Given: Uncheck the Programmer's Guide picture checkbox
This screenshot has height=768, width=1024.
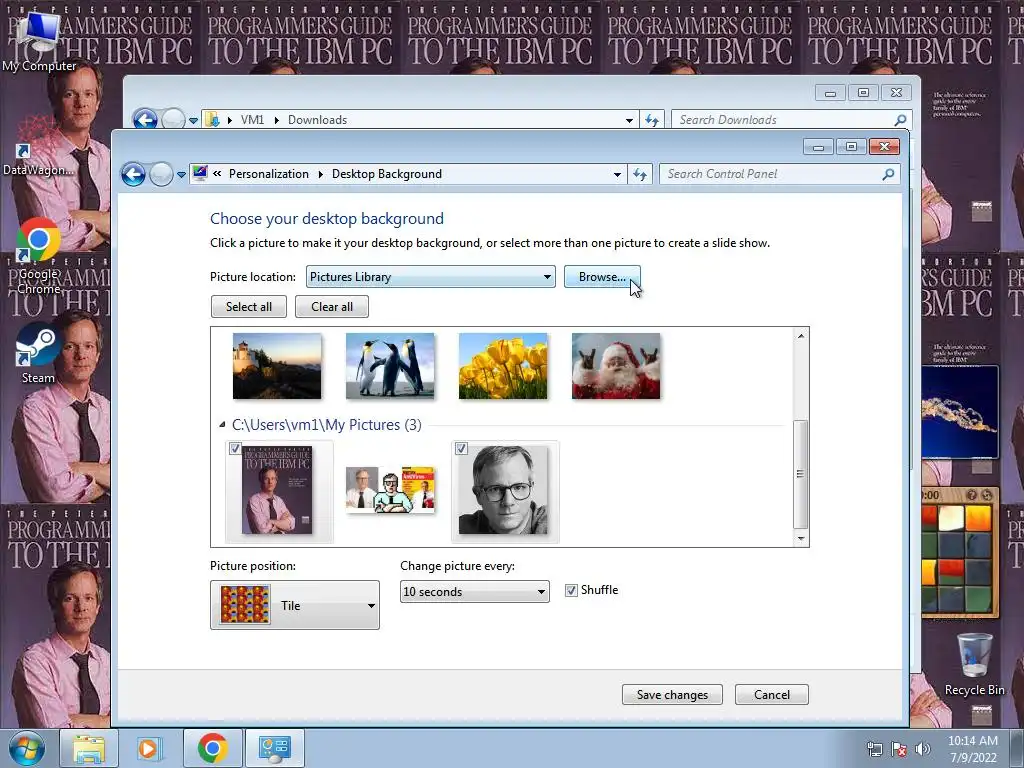Looking at the screenshot, I should tap(235, 449).
